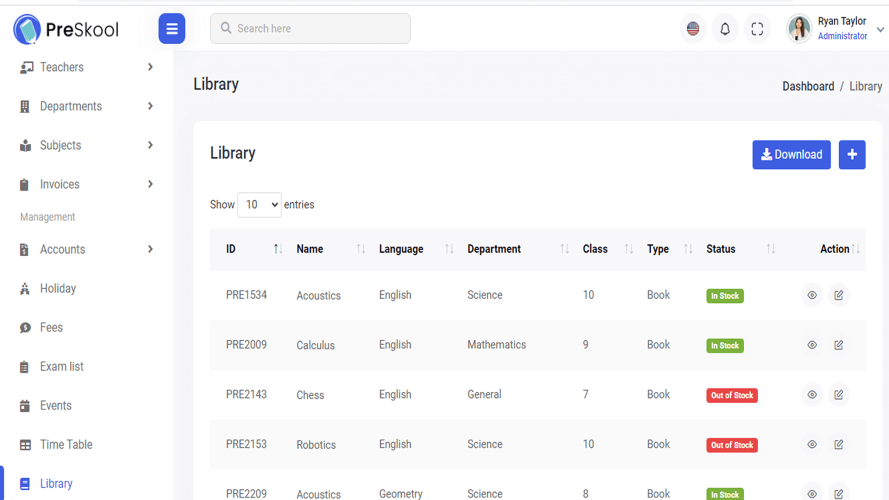
Task: Click In Stock badge for PRE2009
Action: 725,345
